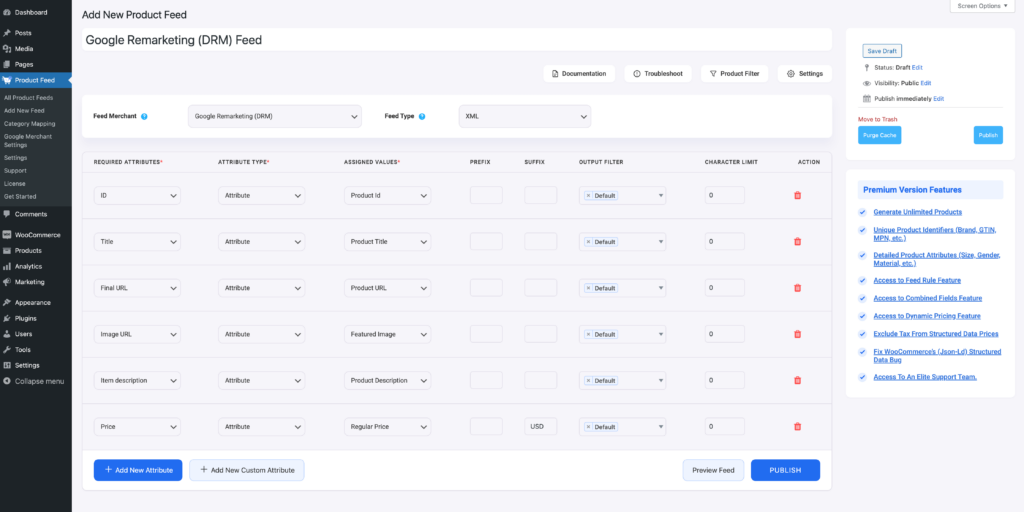Image resolution: width=1024 pixels, height=512 pixels.
Task: Open the Regular Price assigned value dropdown
Action: [387, 426]
